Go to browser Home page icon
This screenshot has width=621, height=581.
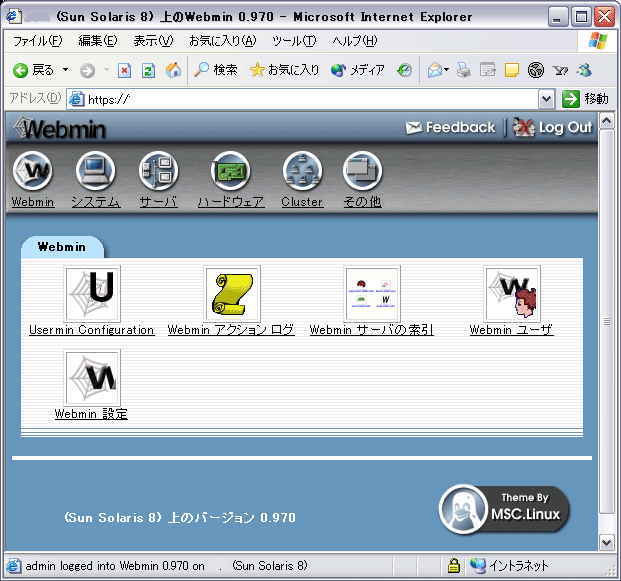coord(173,70)
